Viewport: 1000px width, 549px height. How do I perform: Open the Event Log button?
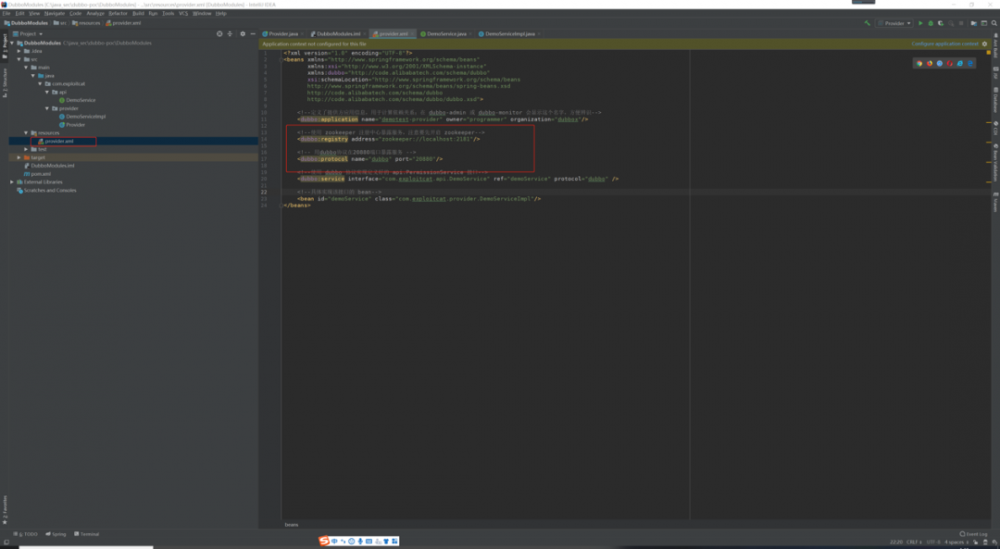point(973,534)
